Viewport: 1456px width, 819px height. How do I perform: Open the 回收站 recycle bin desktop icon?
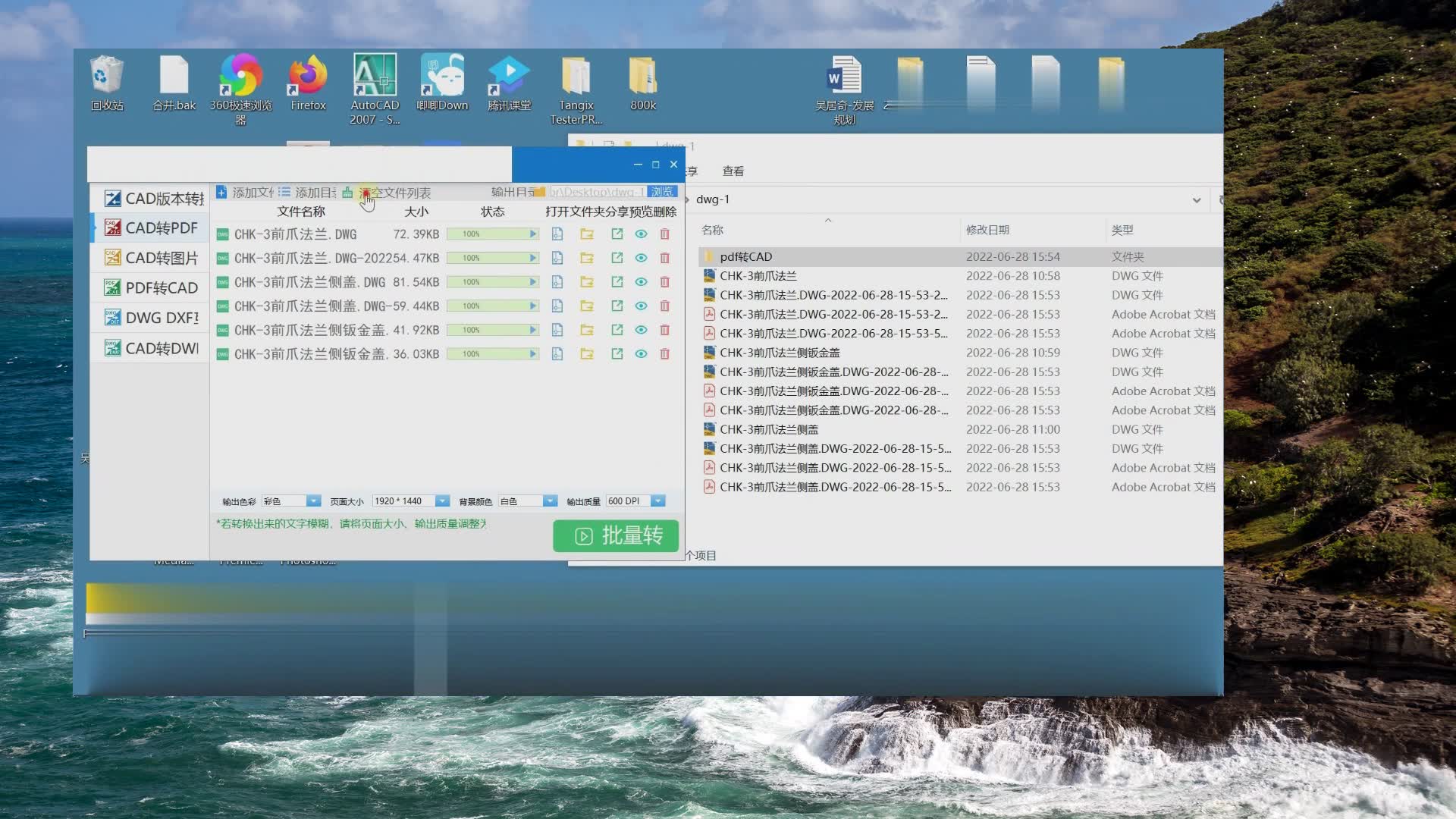[107, 83]
